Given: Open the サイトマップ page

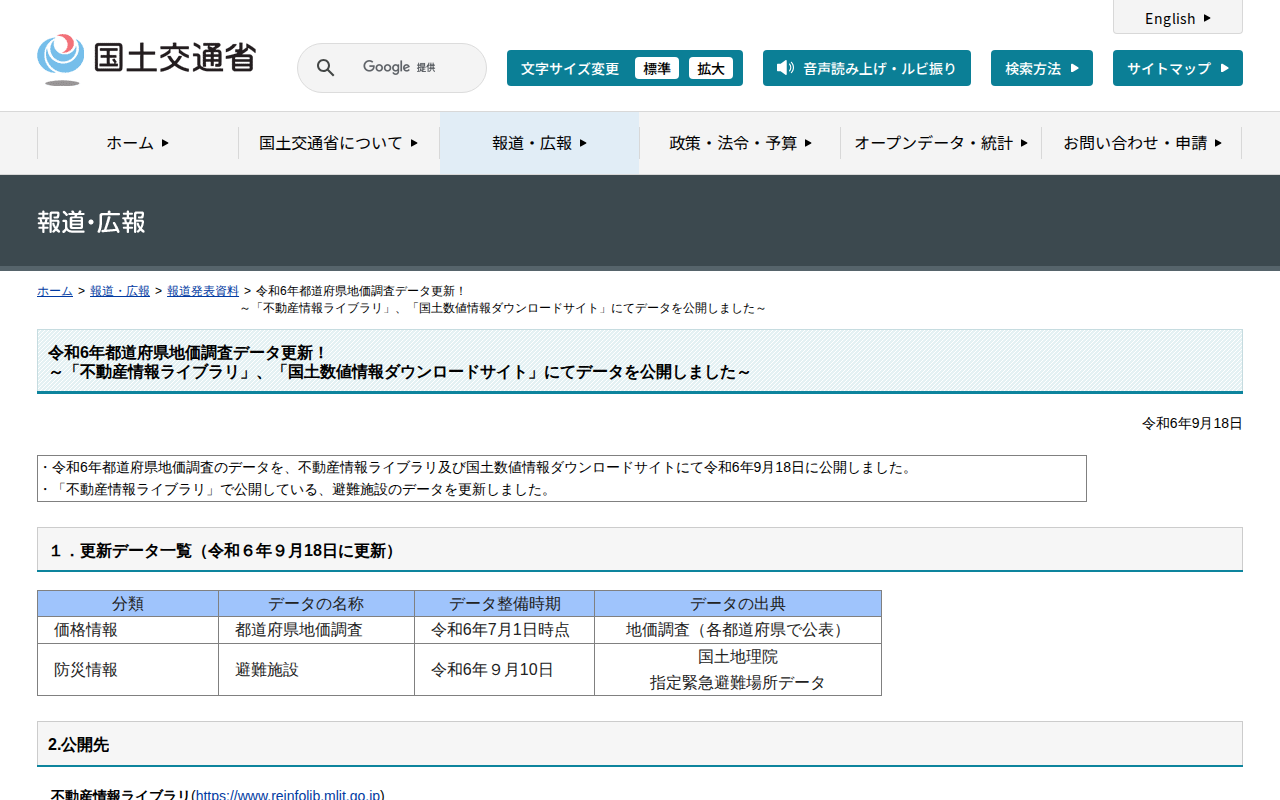Looking at the screenshot, I should point(1177,68).
